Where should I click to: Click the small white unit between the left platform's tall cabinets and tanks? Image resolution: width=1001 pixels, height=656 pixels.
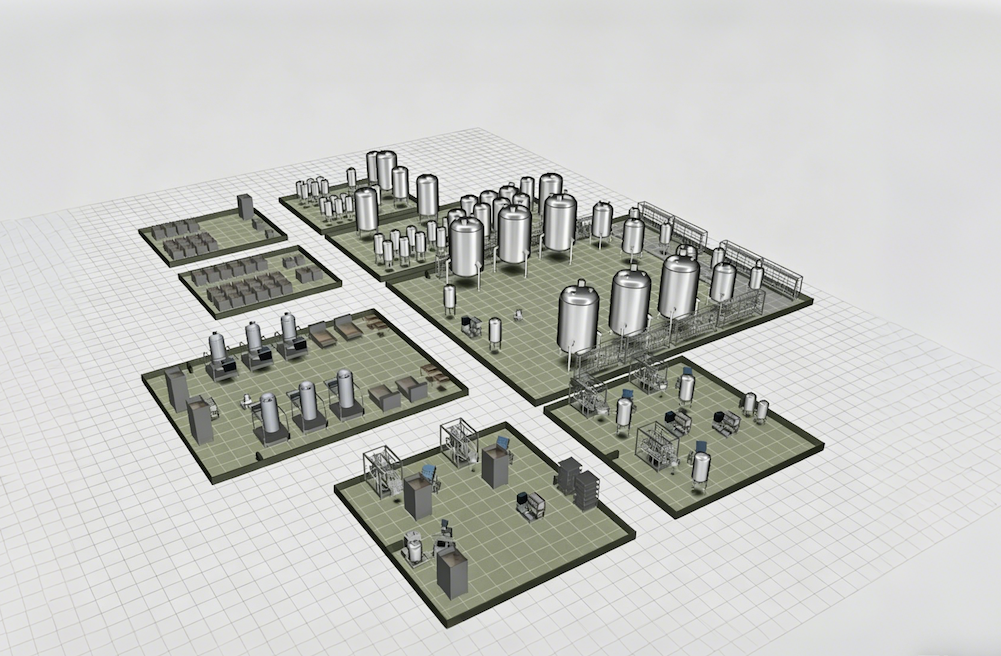(x=246, y=401)
